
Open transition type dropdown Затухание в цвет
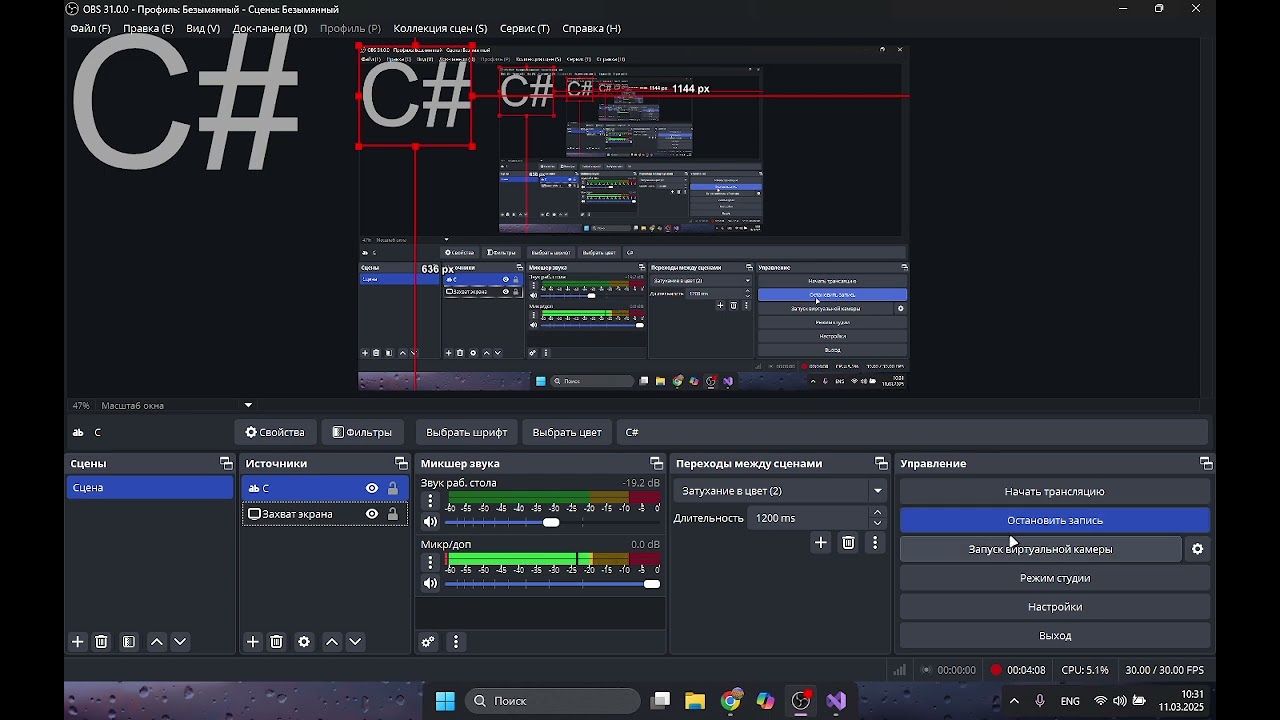[781, 491]
